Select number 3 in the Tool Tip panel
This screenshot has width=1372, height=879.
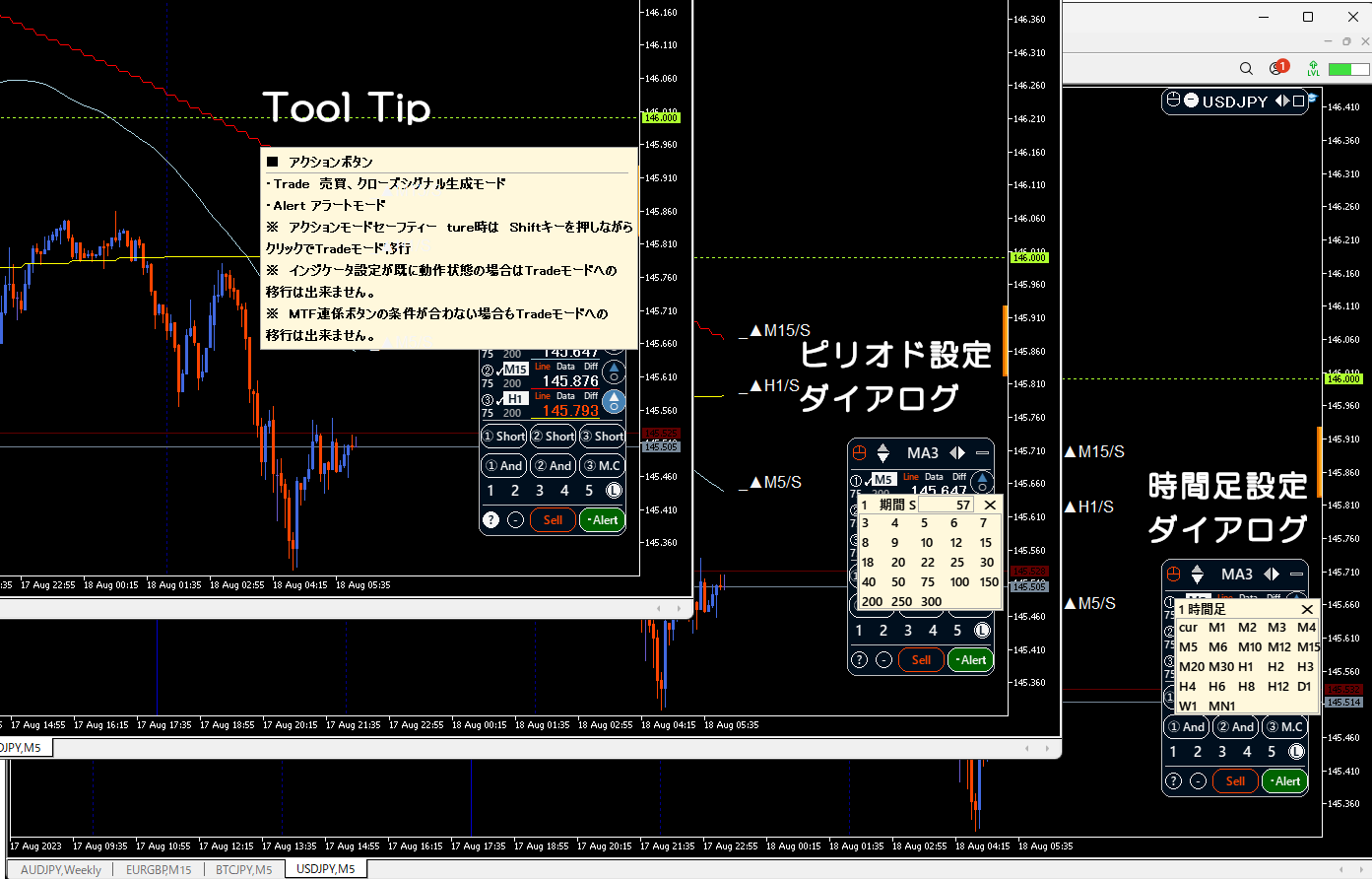540,490
